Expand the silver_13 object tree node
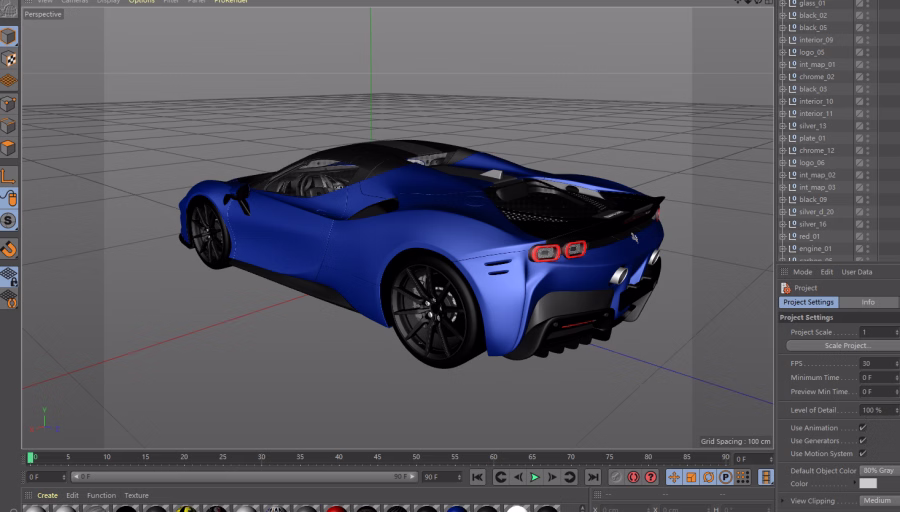The image size is (900, 512). pos(782,126)
